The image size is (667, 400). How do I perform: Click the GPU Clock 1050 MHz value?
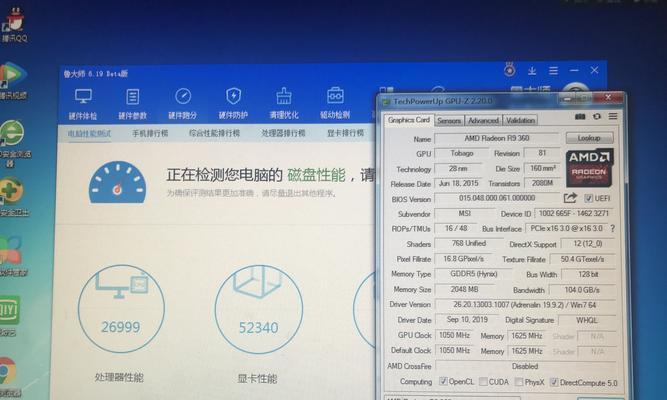click(454, 335)
